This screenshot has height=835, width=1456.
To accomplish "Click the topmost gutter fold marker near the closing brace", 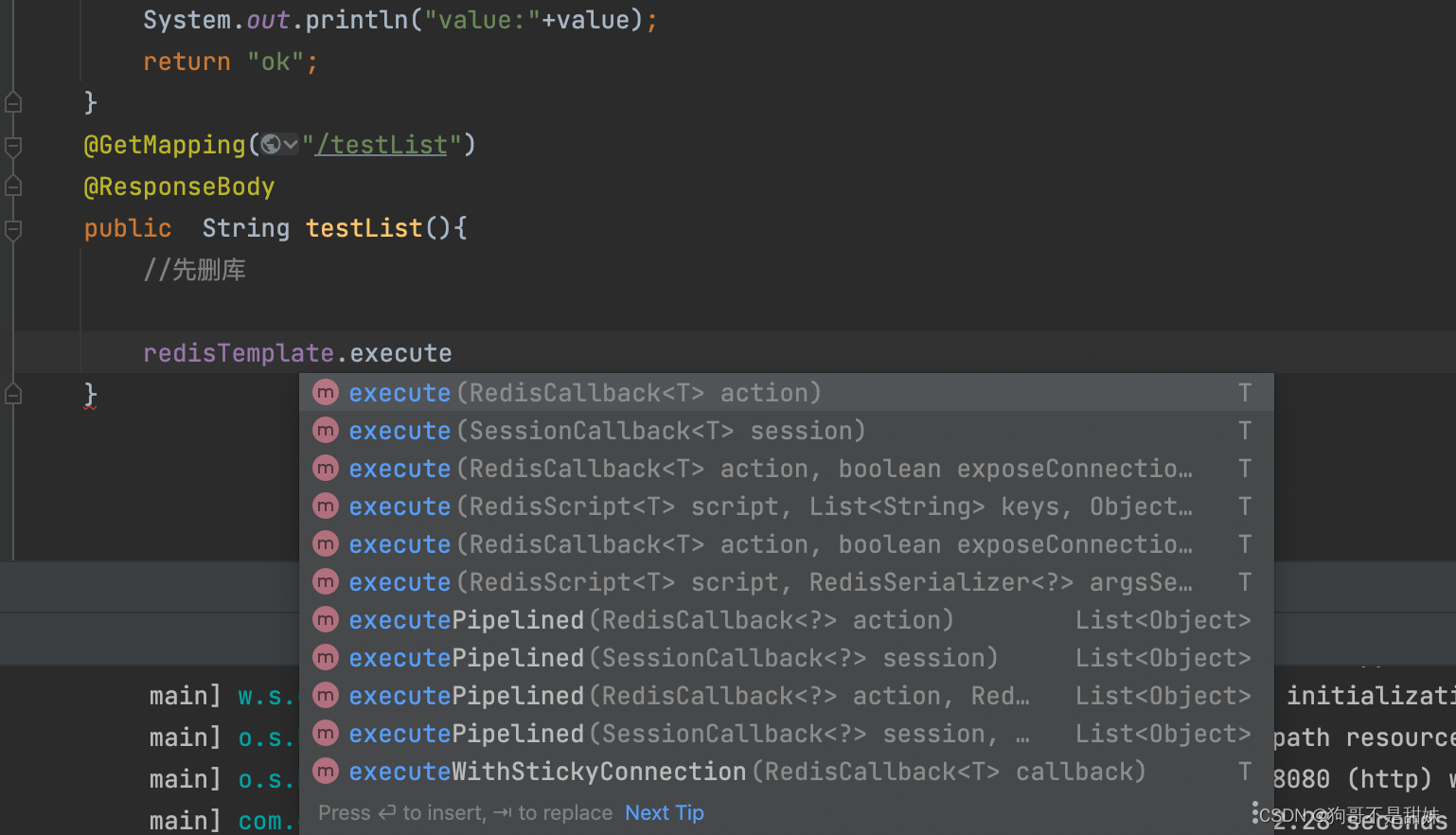I will 12,101.
